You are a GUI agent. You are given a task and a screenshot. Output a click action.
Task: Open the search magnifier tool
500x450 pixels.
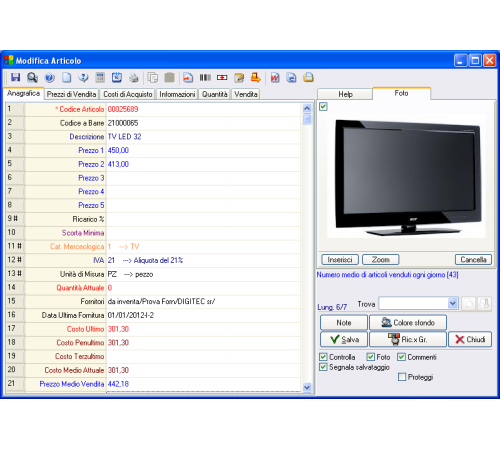pyautogui.click(x=32, y=77)
